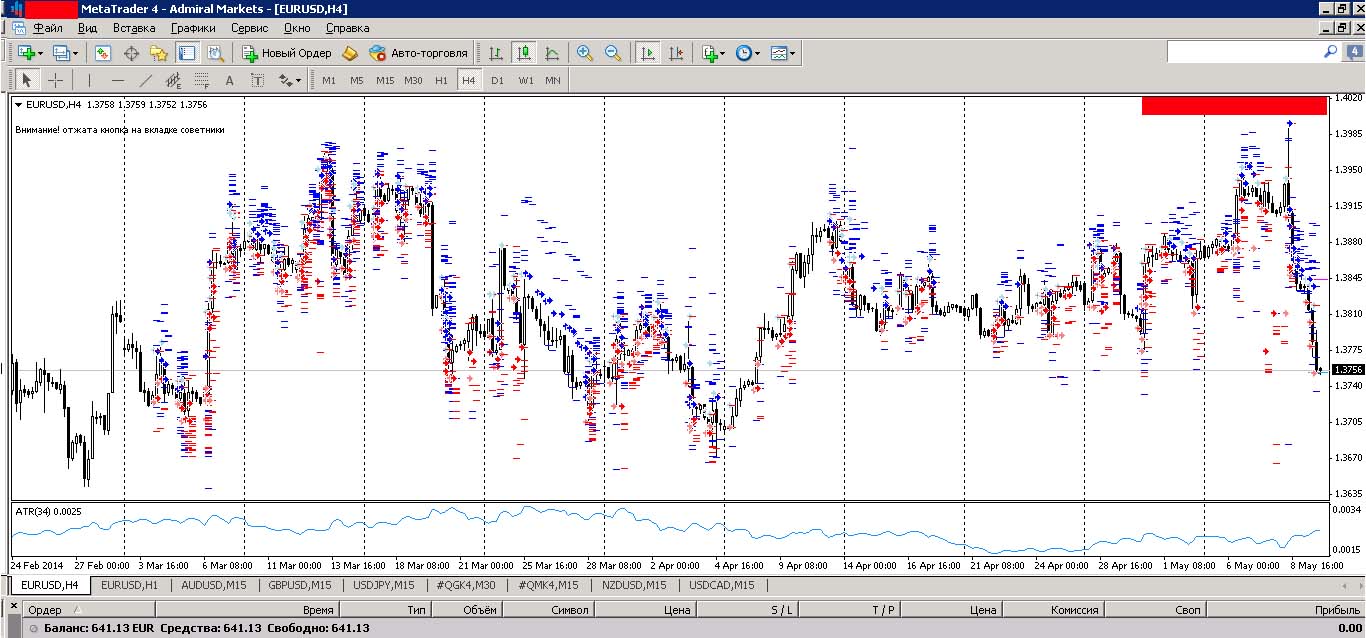Click the Новый Ордер button
The width and height of the screenshot is (1366, 638).
point(286,53)
